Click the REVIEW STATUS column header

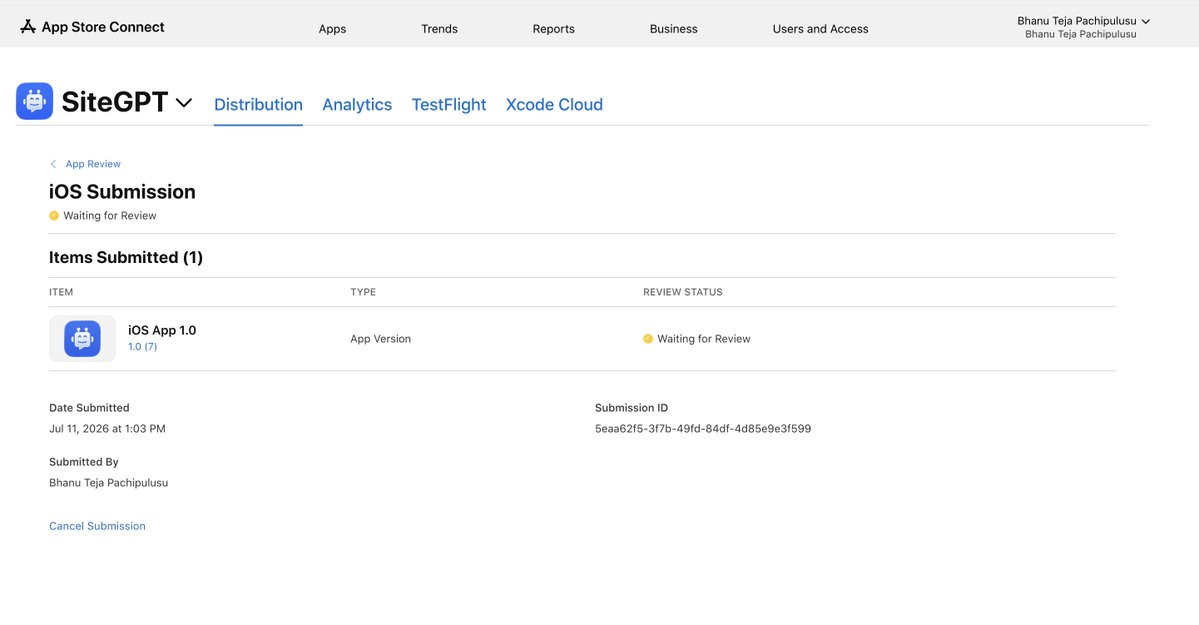click(683, 292)
